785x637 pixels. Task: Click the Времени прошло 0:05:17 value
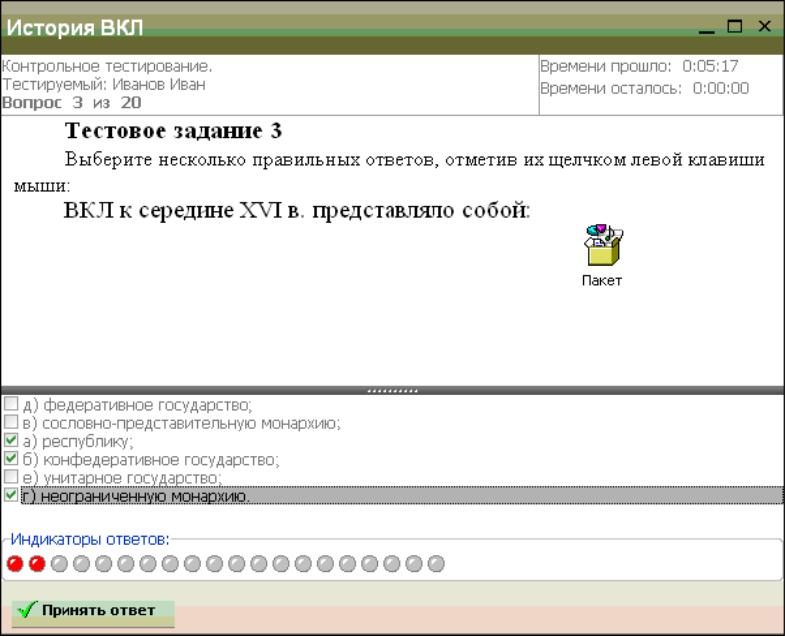[710, 66]
